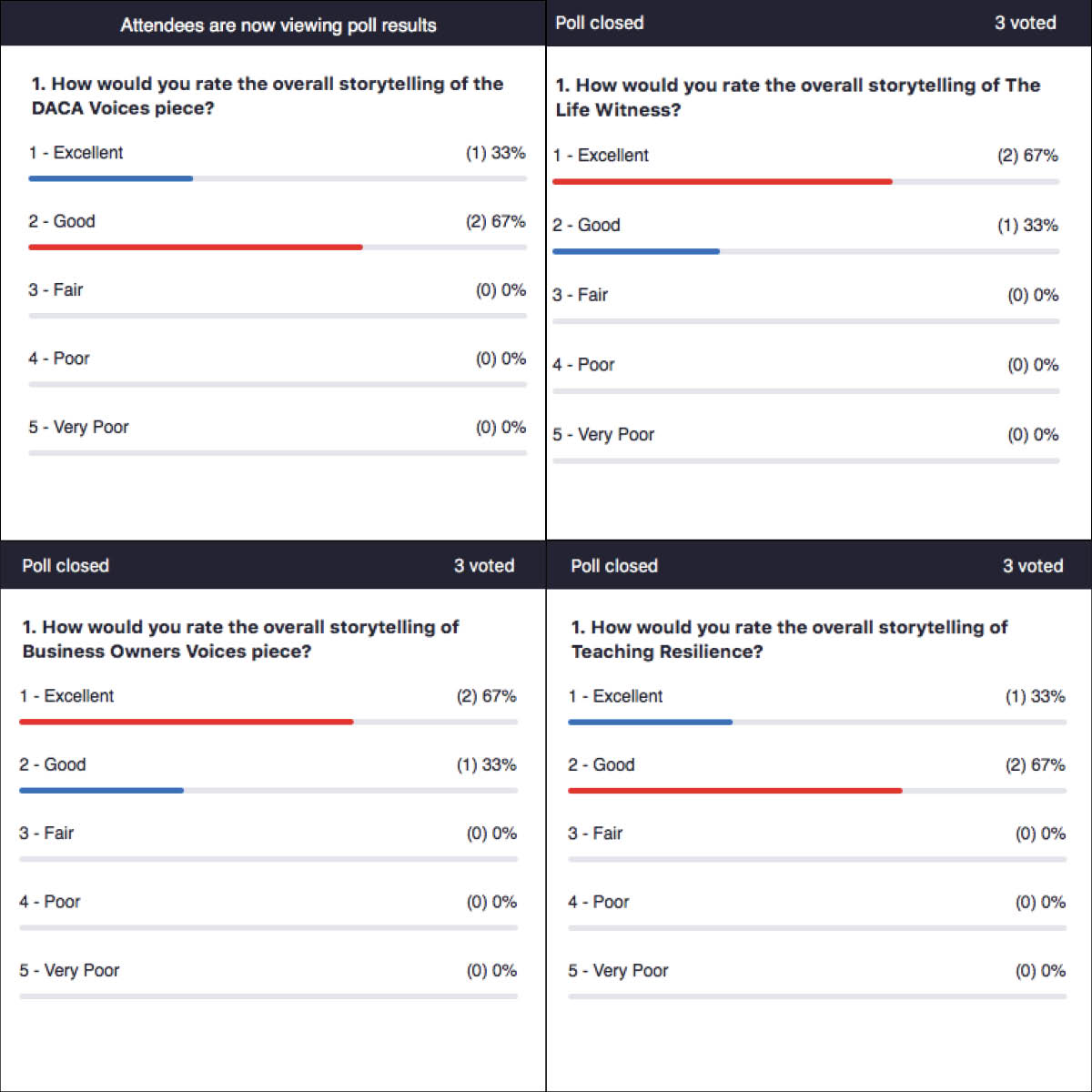This screenshot has width=1092, height=1092.
Task: Click the DACA Voices storytelling question text
Action: pos(268,96)
